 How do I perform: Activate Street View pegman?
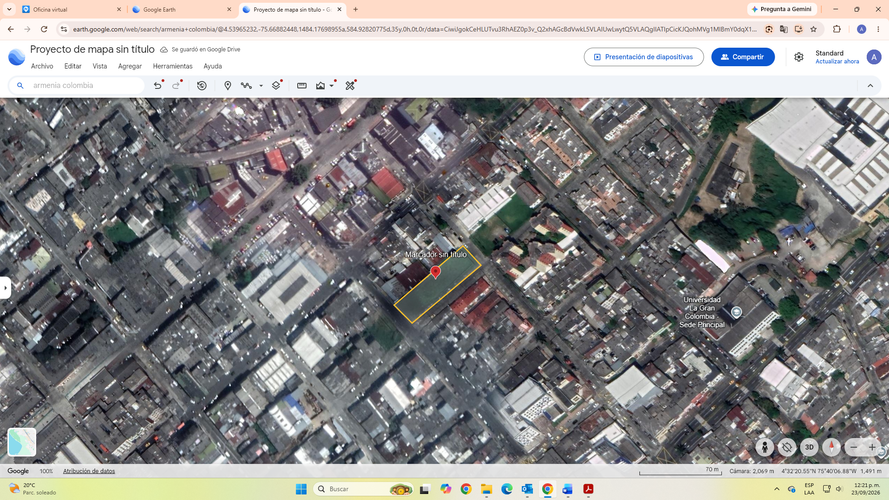point(764,447)
